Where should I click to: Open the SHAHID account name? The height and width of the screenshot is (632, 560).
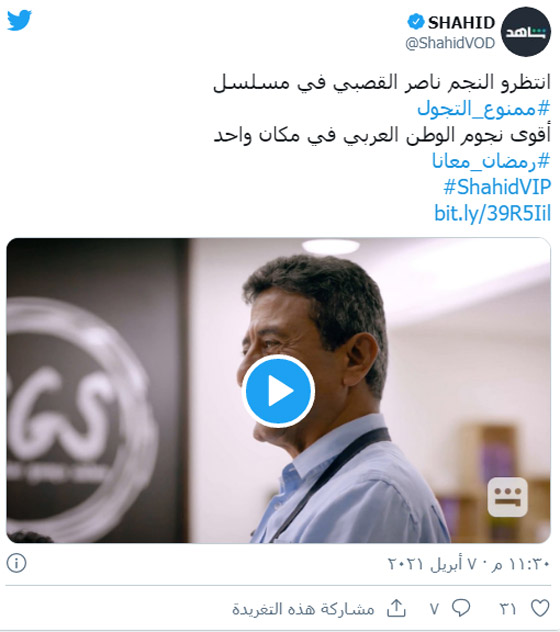coord(461,23)
